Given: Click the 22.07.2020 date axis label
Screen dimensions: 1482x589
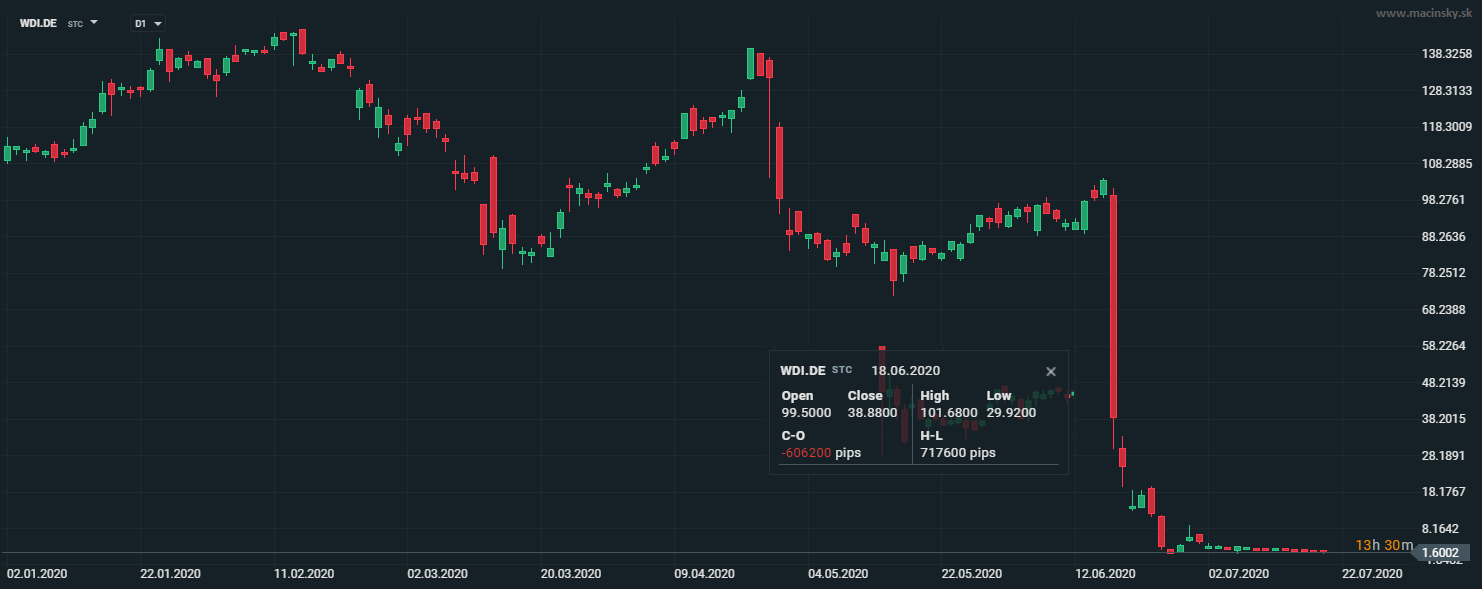Looking at the screenshot, I should (x=1372, y=574).
